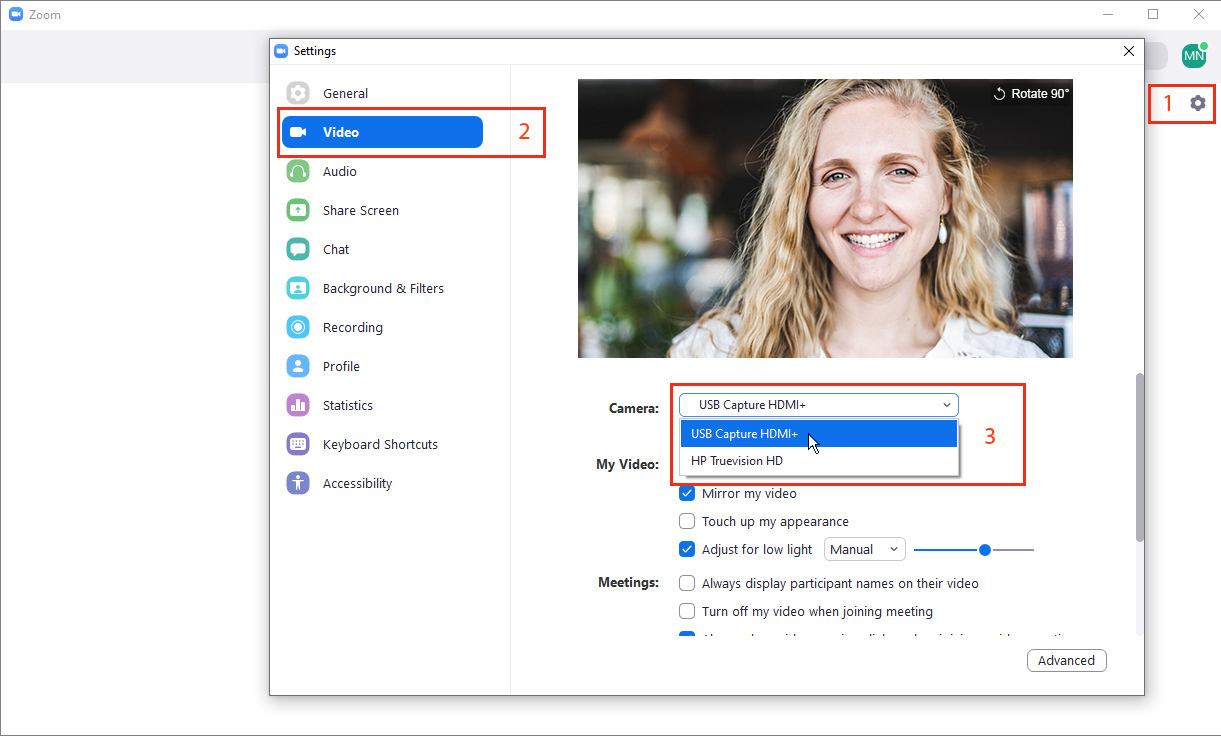The image size is (1221, 736).
Task: Click the Advanced button
Action: [x=1066, y=660]
